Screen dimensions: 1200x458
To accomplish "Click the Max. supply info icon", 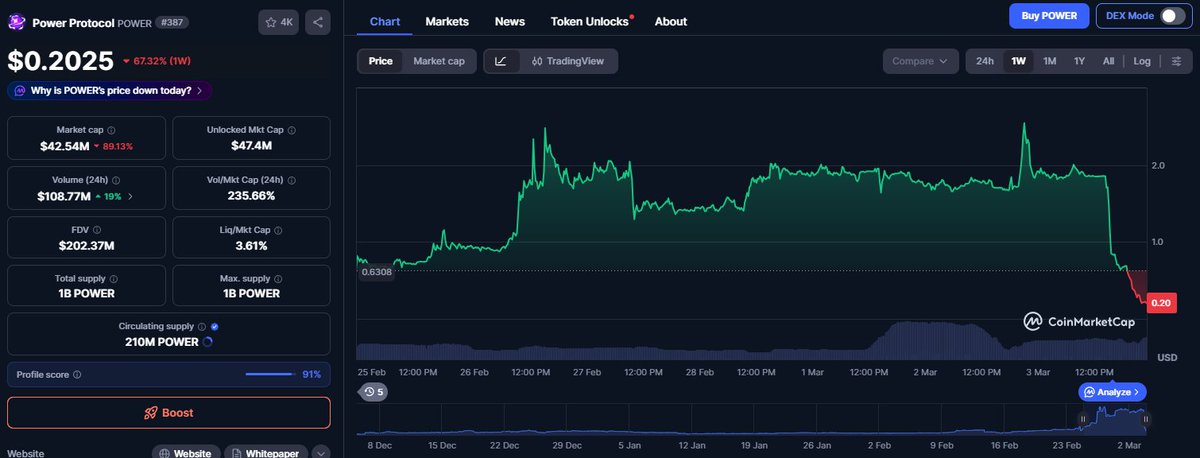I will pyautogui.click(x=276, y=278).
